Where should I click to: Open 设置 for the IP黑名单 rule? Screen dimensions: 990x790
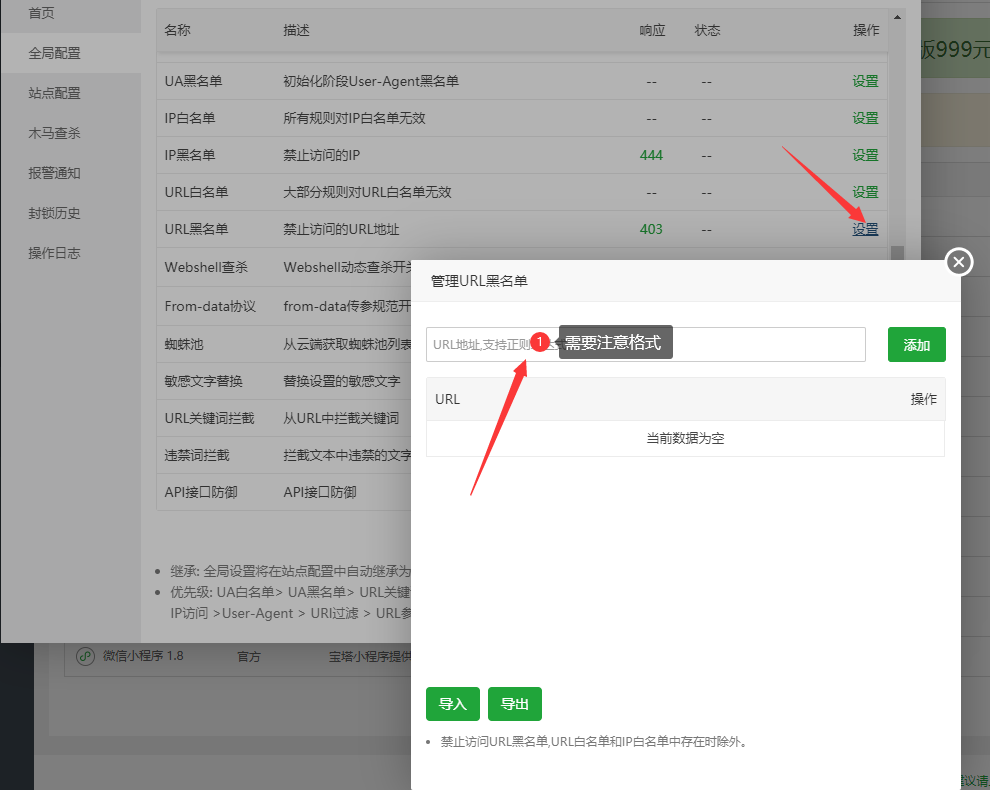tap(865, 155)
